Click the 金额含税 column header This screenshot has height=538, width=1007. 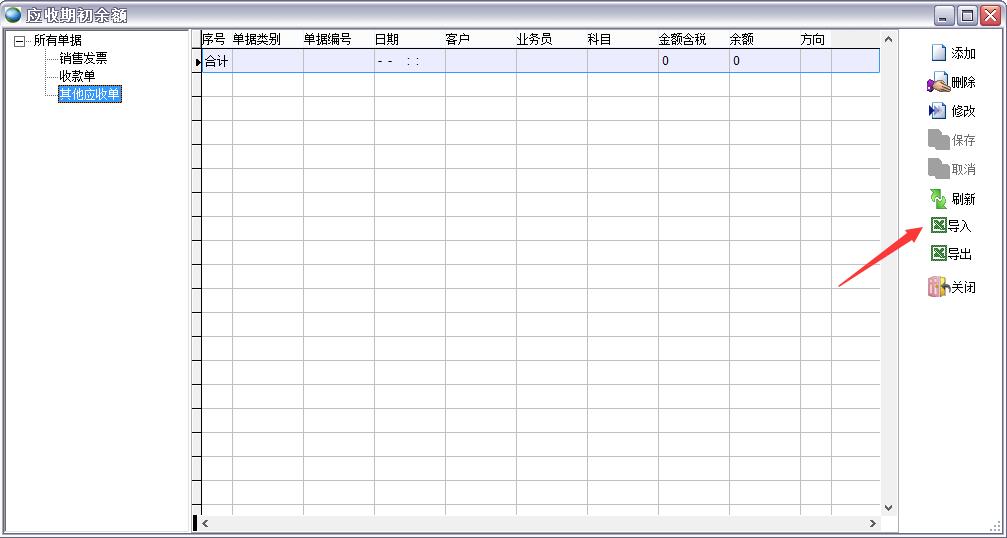click(x=683, y=39)
